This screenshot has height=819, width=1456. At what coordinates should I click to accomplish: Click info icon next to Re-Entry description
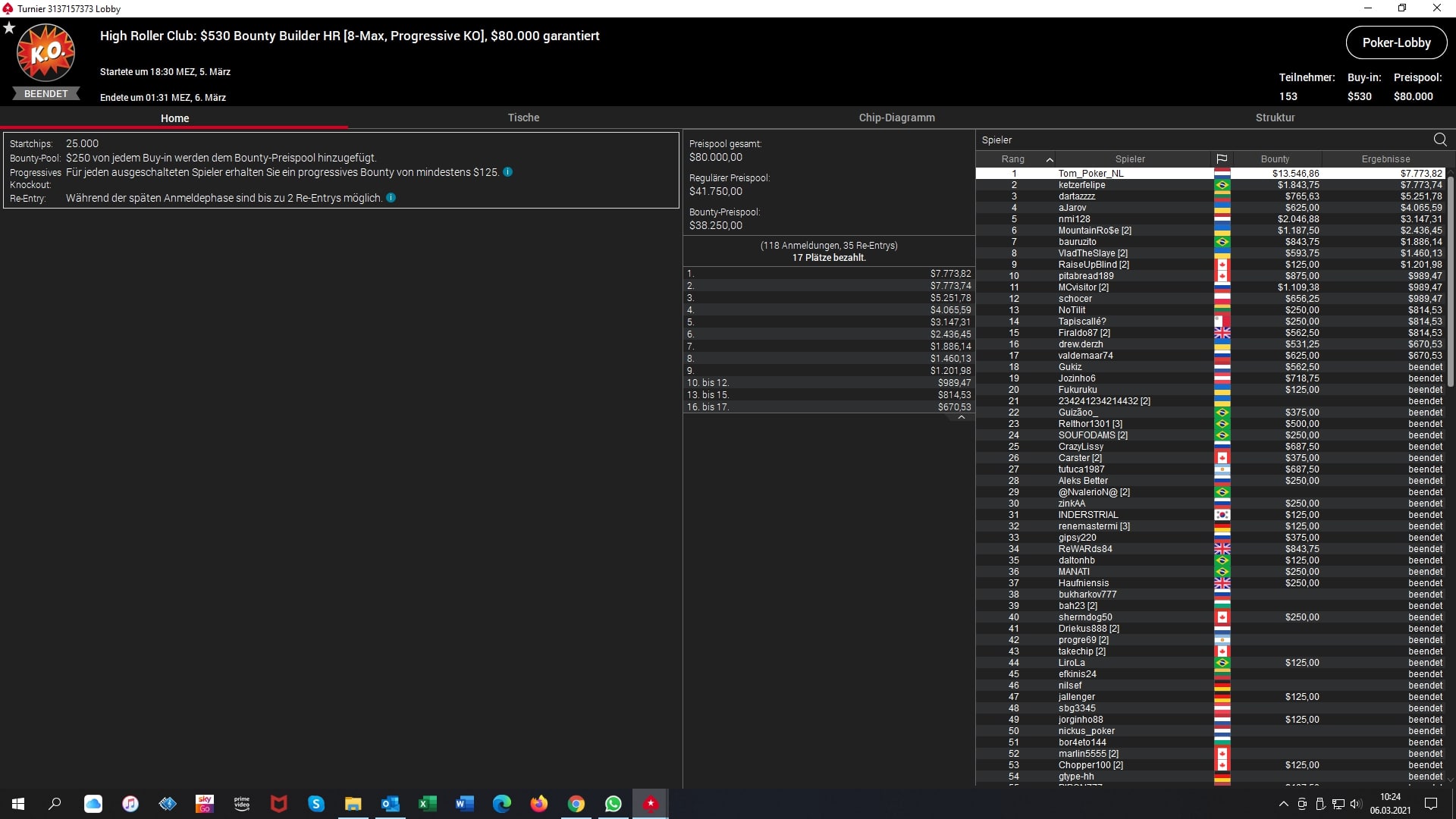tap(391, 198)
